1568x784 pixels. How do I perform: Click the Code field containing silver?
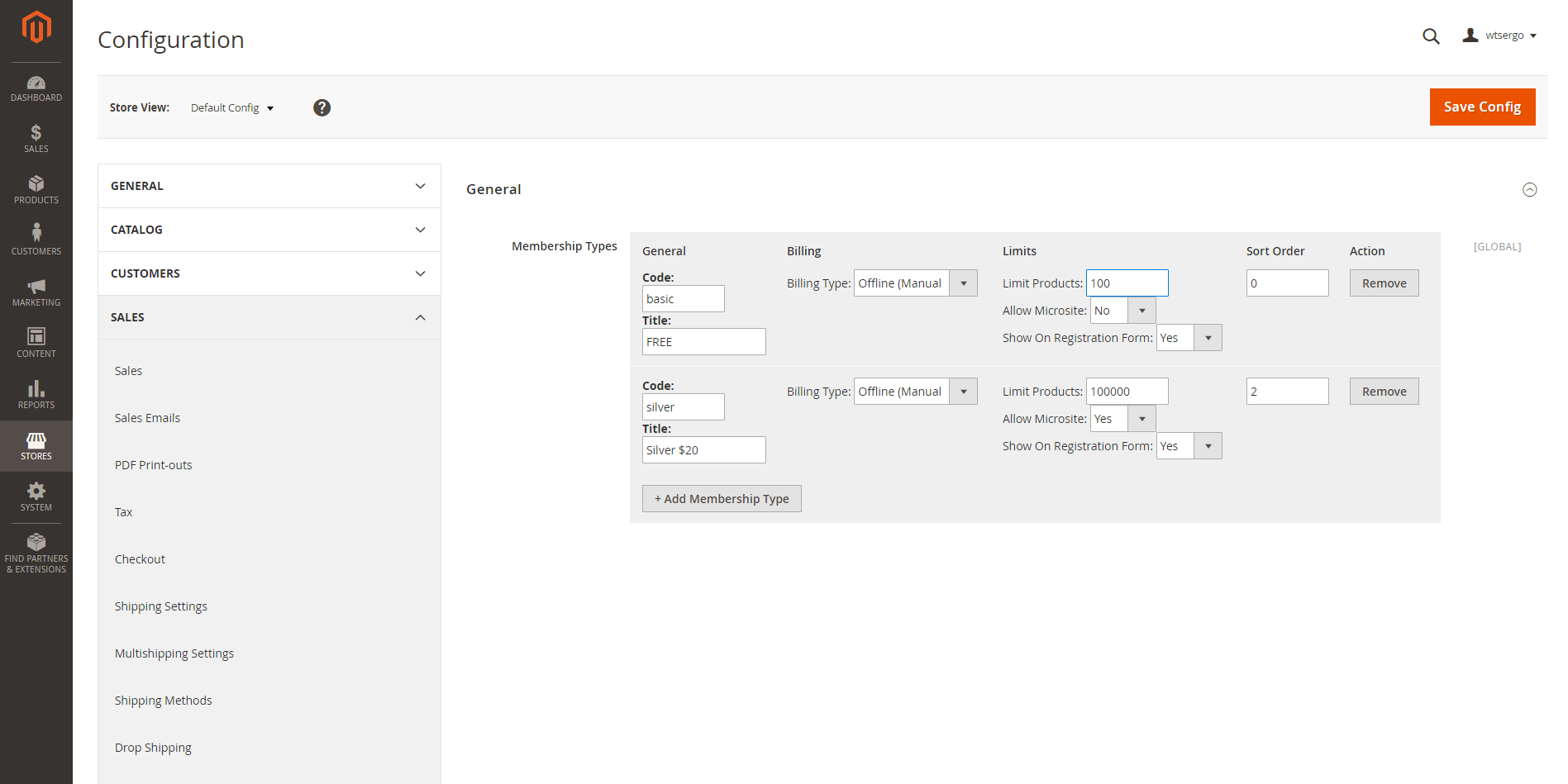point(684,407)
